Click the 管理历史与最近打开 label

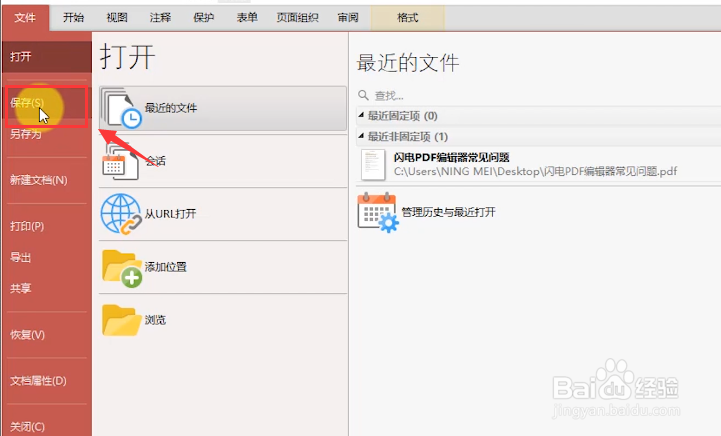(x=448, y=212)
